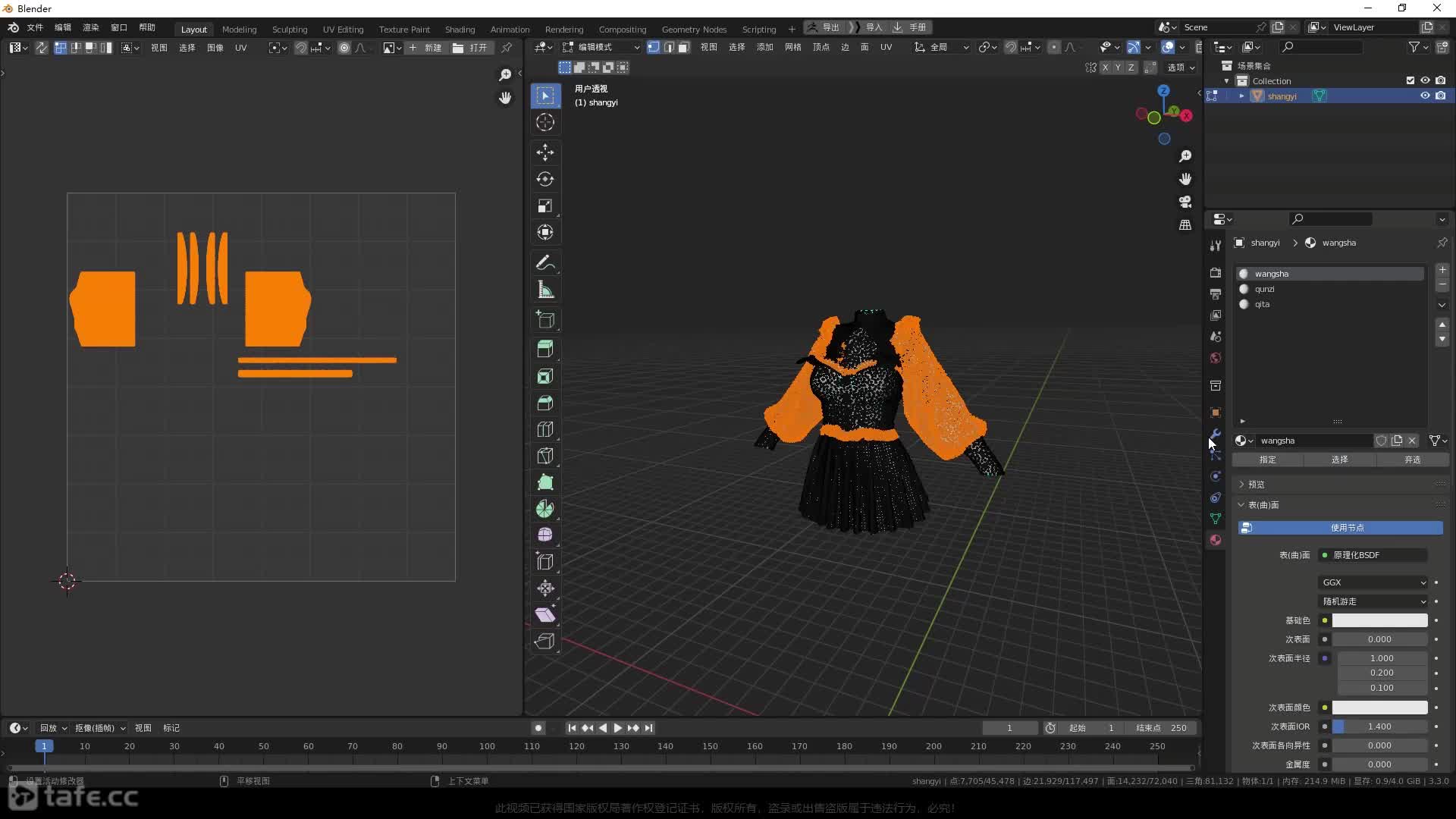Open the World properties tab
The image size is (1456, 819).
[1216, 358]
